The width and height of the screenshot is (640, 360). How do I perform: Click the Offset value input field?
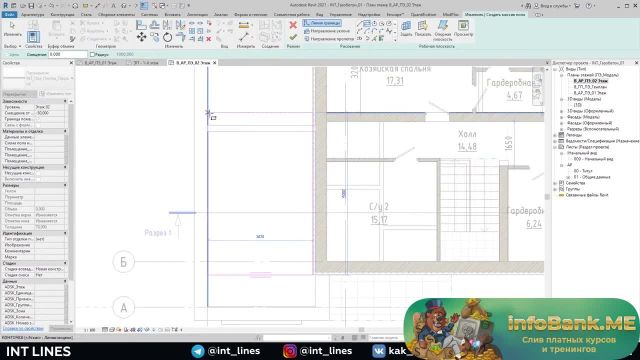pos(68,54)
